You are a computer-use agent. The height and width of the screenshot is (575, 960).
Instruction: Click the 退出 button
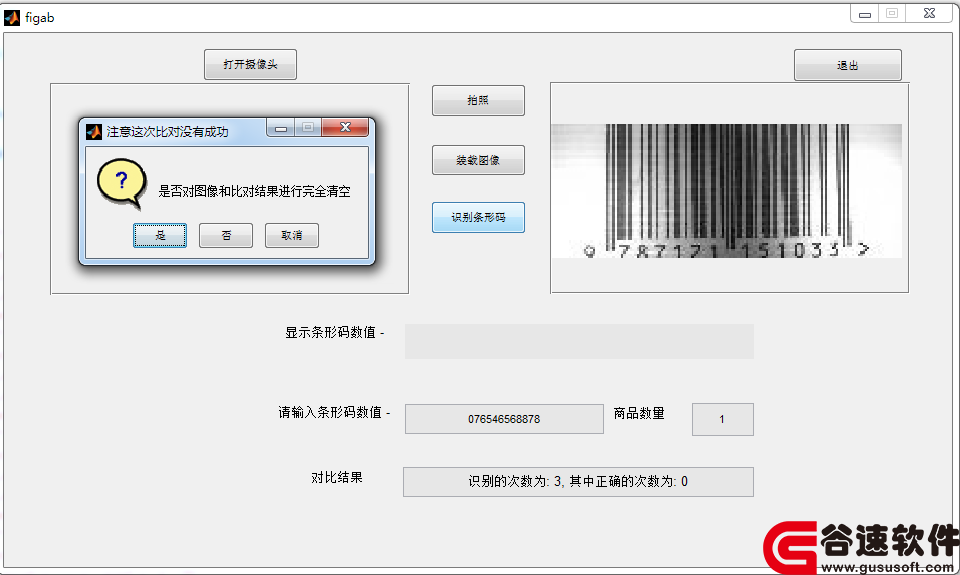848,65
